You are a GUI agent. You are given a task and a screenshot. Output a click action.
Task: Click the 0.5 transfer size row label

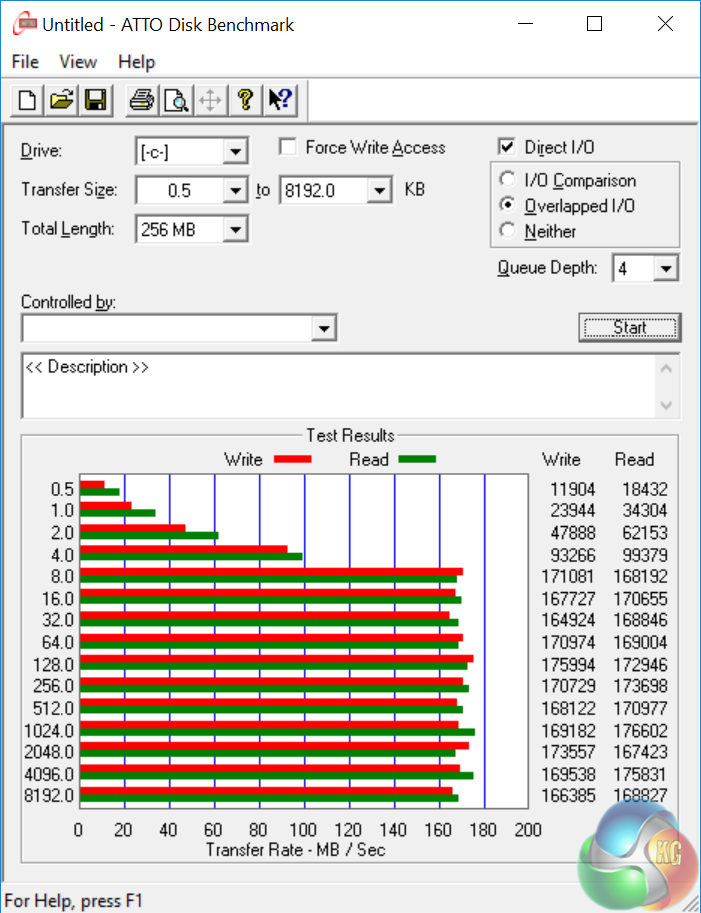pos(62,490)
